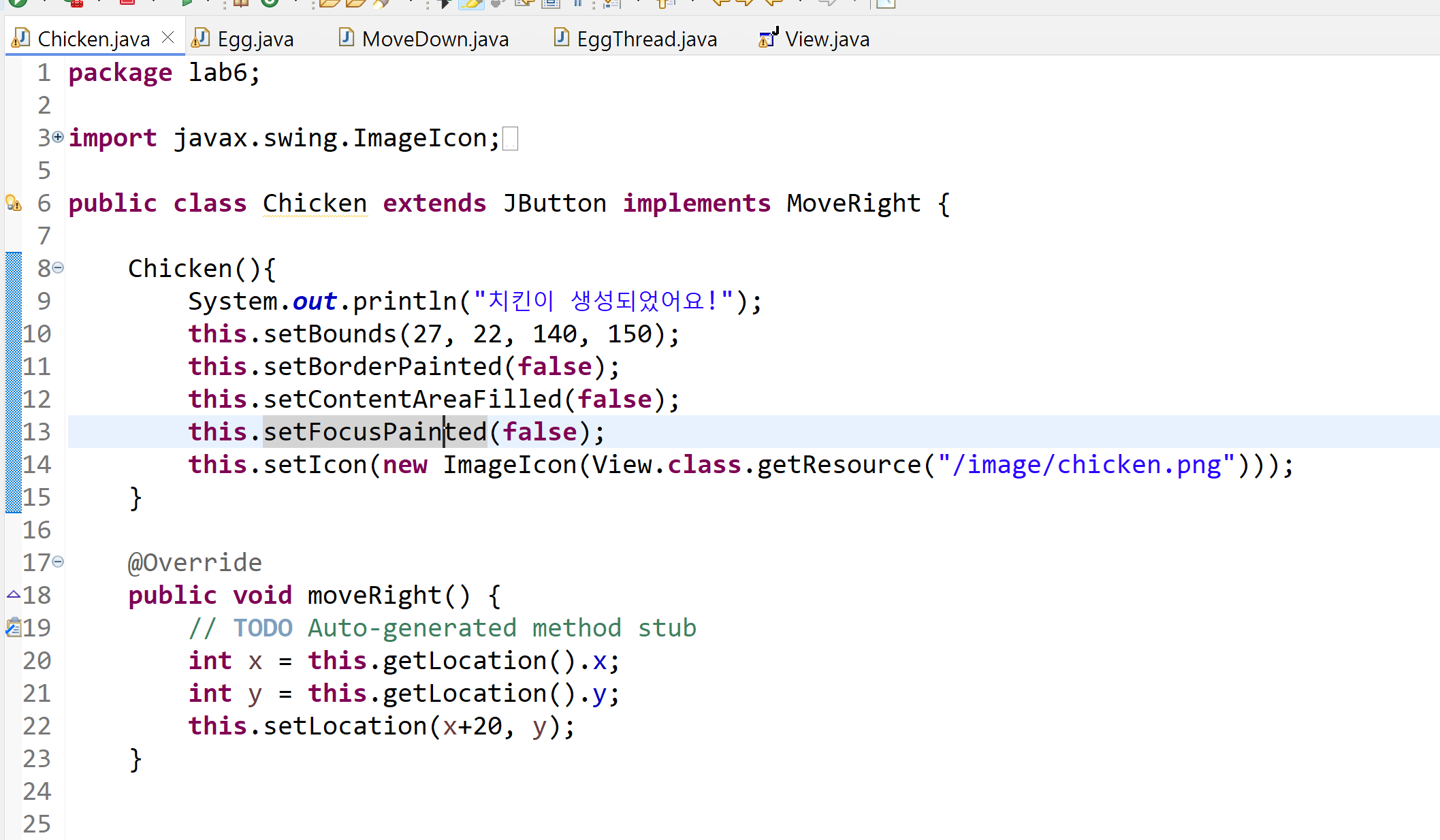
Task: Click the Egg.java file icon with warning badge
Action: 200,38
